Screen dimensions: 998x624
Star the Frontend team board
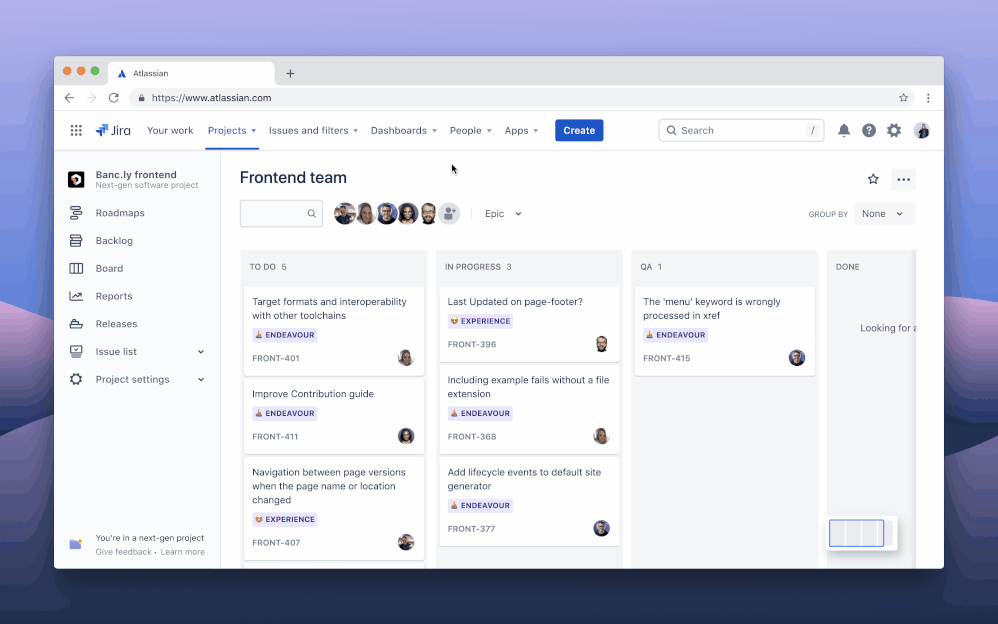tap(873, 179)
